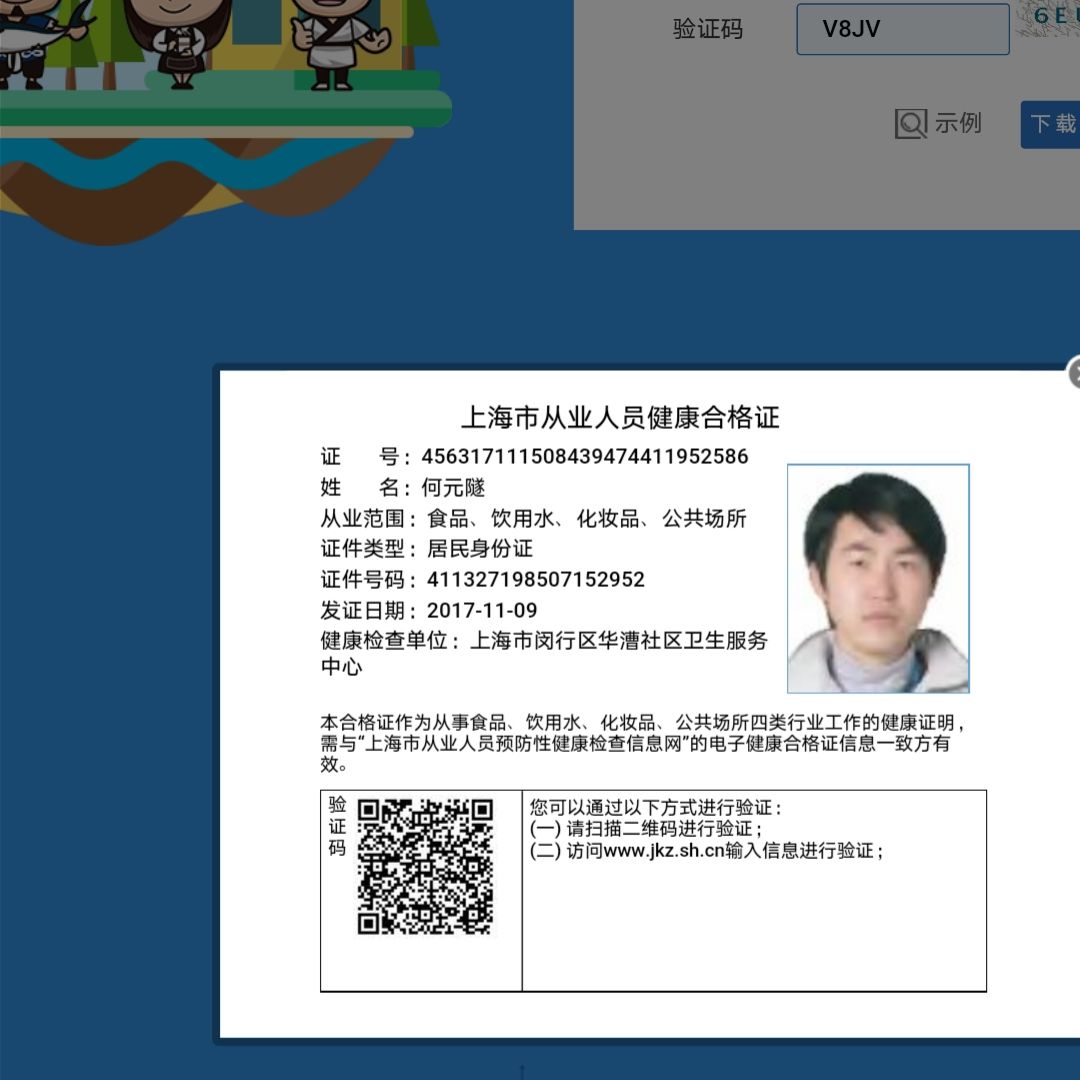Open the 示例 example link
Image resolution: width=1080 pixels, height=1080 pixels.
(x=957, y=123)
